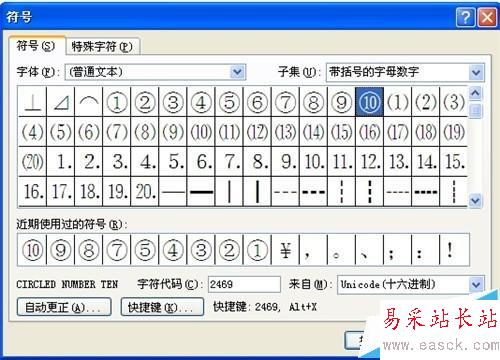This screenshot has width=500, height=360.
Task: Select the thick horizontal line symbol
Action: click(201, 191)
